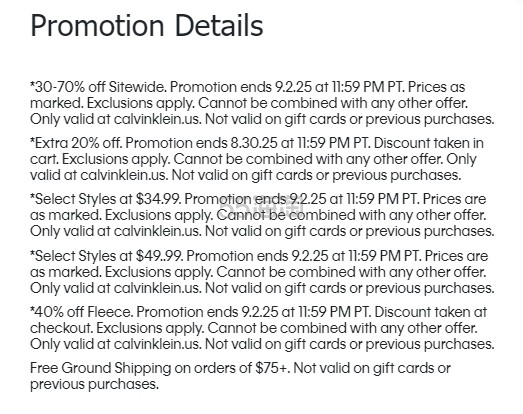This screenshot has height=414, width=523.
Task: Click the "Discount taken at" phrase
Action: (x=431, y=312)
